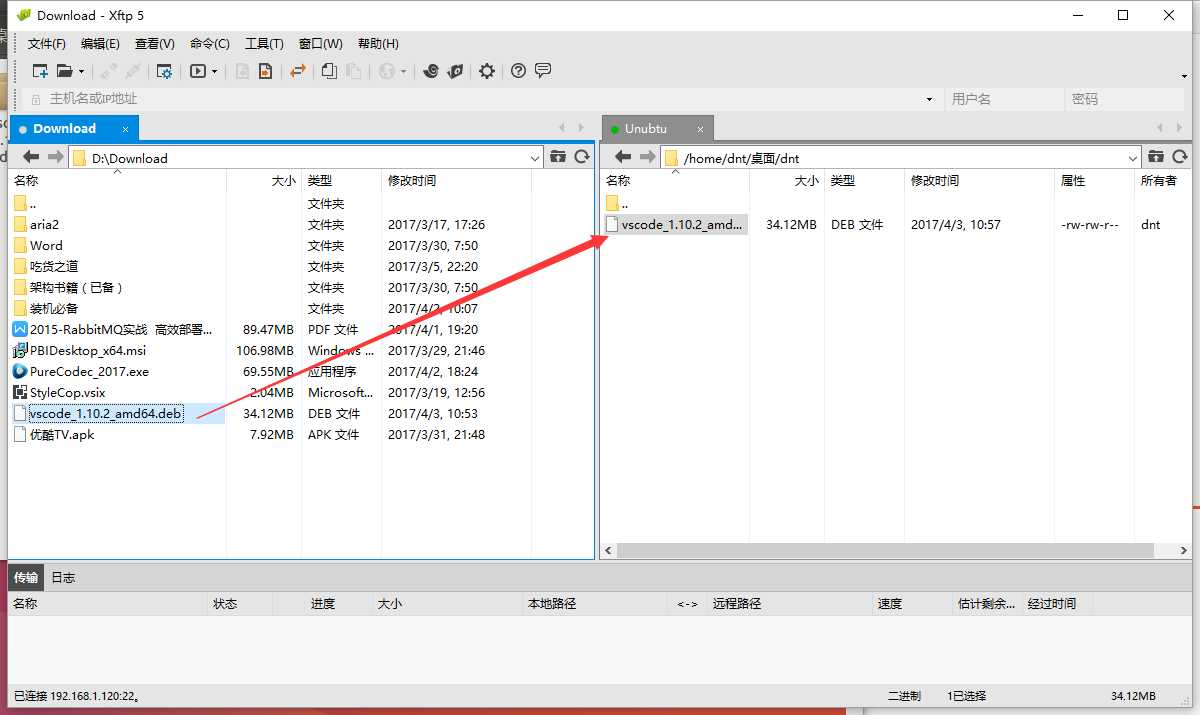
Task: Expand the arrow next to play icon
Action: pyautogui.click(x=214, y=71)
